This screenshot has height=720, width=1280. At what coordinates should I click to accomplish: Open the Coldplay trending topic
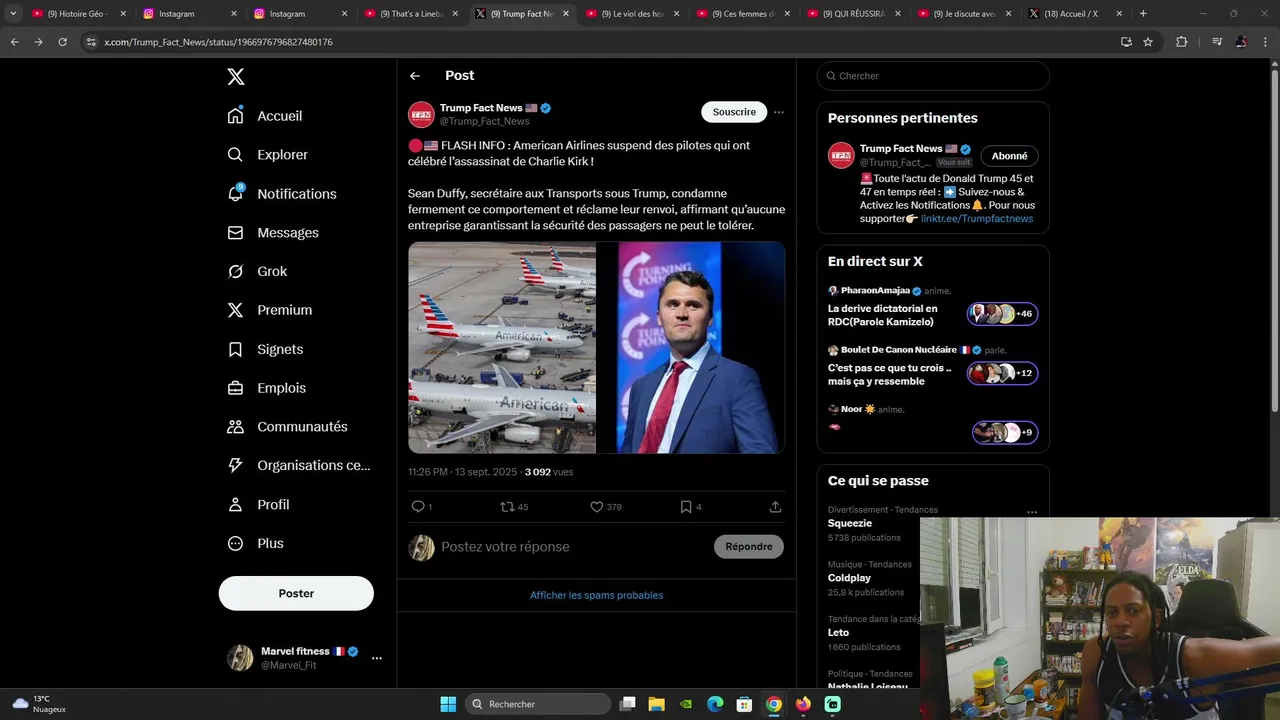pos(850,578)
